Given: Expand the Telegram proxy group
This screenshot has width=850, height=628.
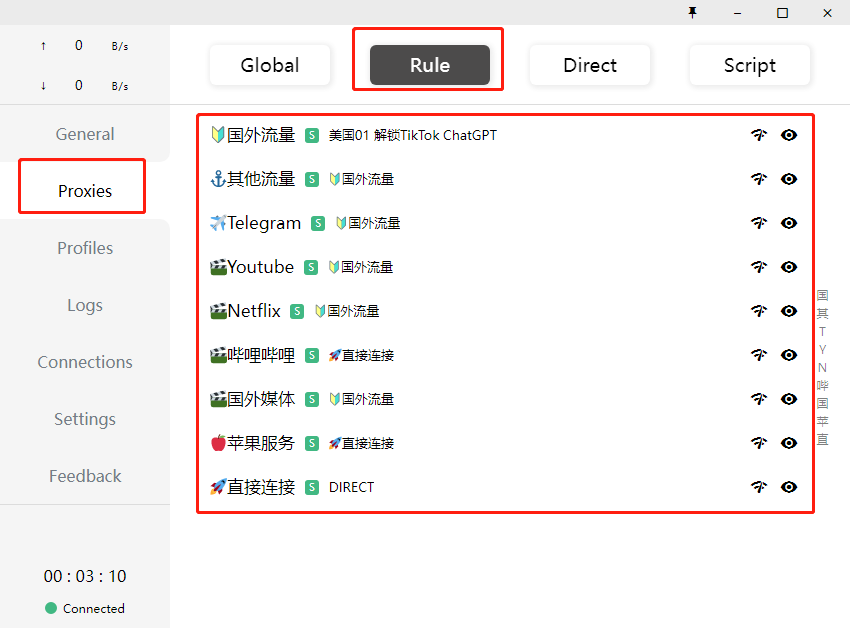Looking at the screenshot, I should [504, 223].
